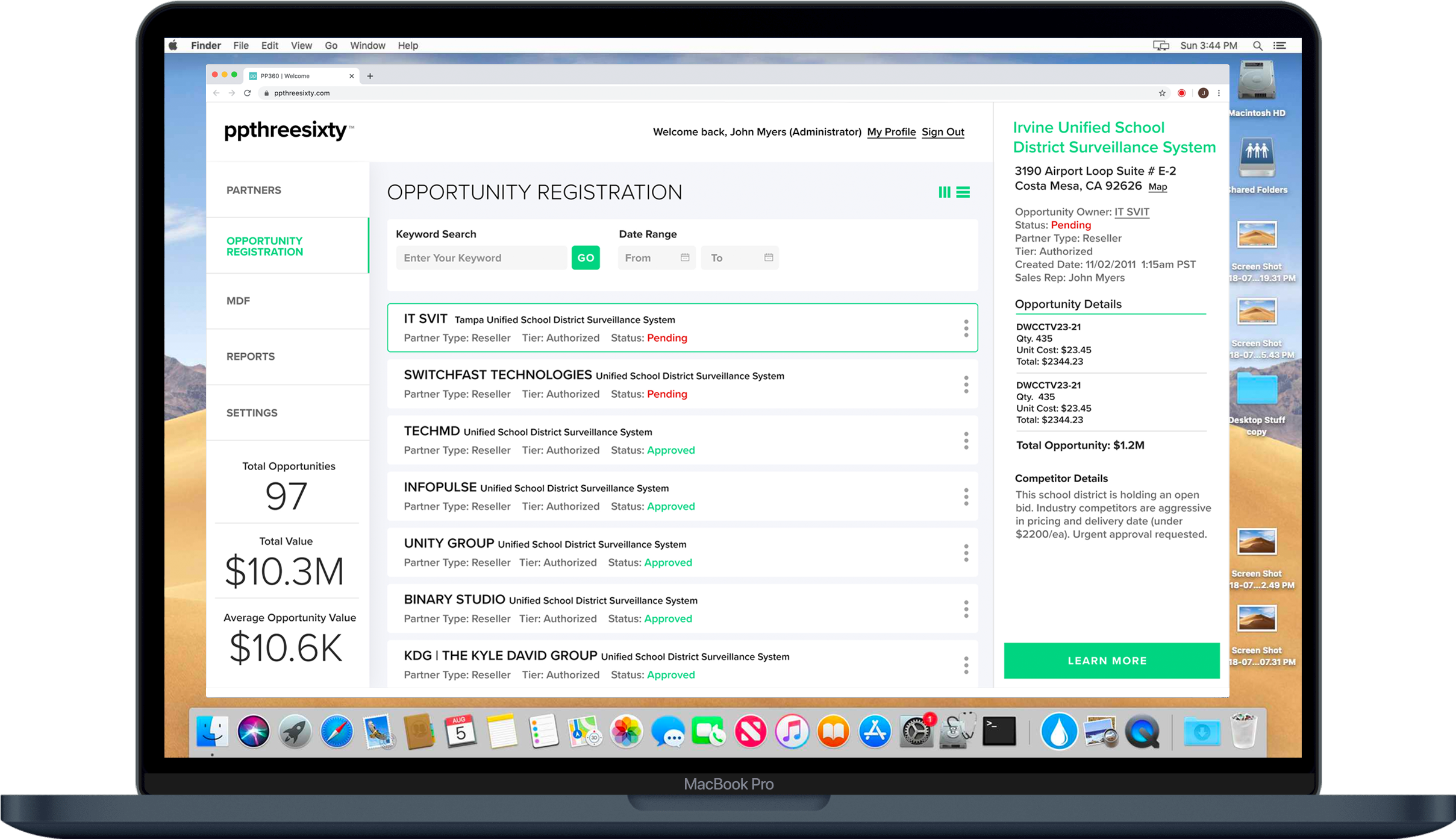
Task: Switch to list view icon
Action: [963, 192]
